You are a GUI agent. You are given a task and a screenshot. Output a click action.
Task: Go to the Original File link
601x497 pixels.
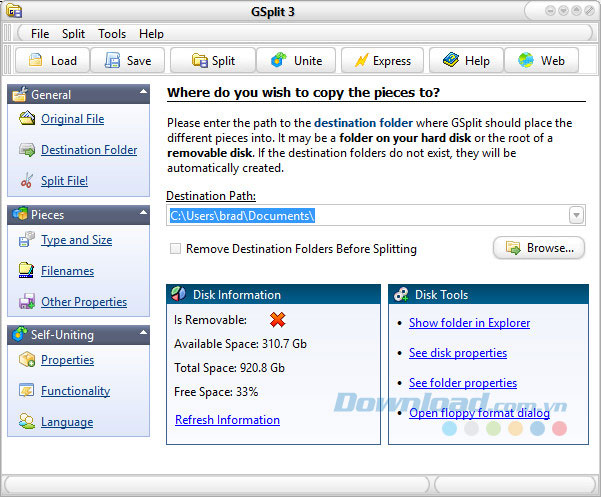(x=73, y=119)
